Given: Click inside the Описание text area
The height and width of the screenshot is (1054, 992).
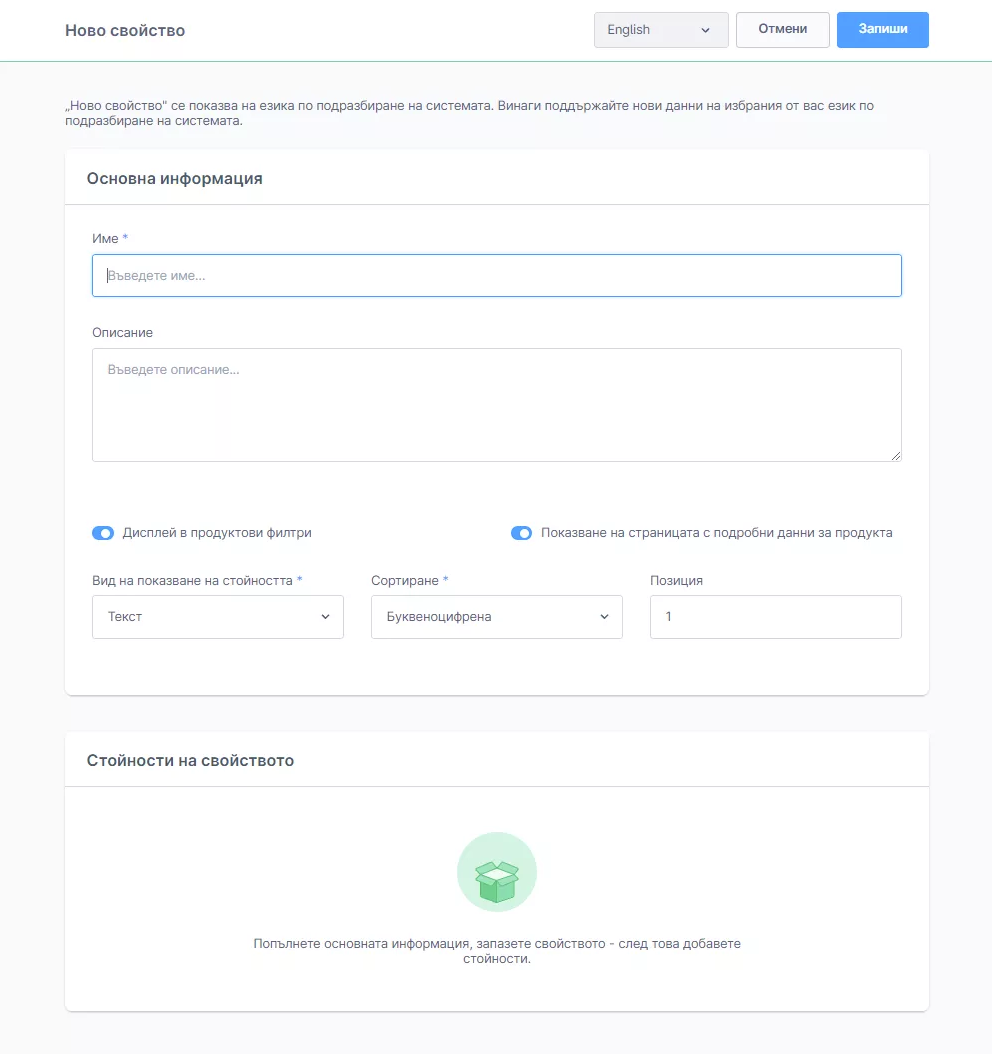Looking at the screenshot, I should [496, 405].
